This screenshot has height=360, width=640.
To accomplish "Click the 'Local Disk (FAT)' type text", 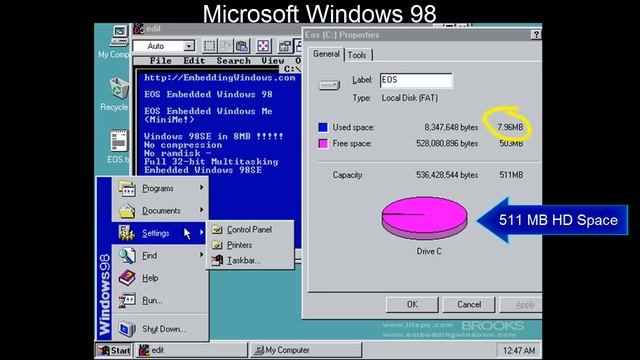I will 410,98.
